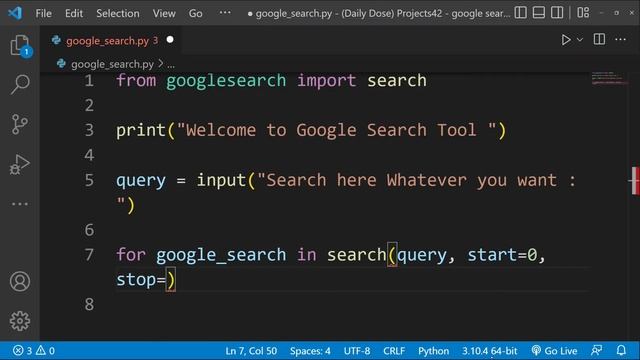Click line number 7 in gutter
Image resolution: width=640 pixels, height=360 pixels.
point(89,255)
